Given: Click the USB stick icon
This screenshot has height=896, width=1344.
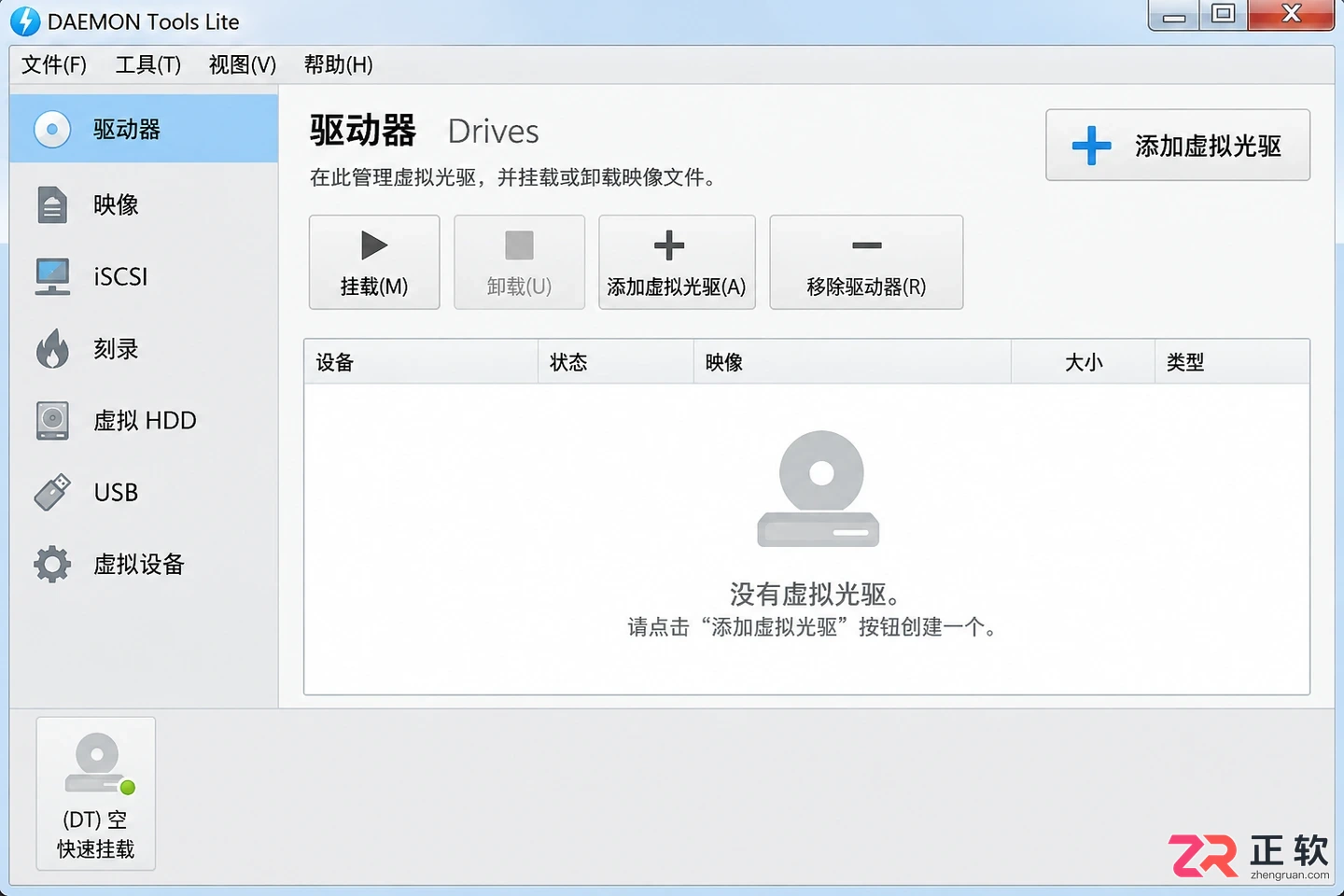Looking at the screenshot, I should 52,492.
